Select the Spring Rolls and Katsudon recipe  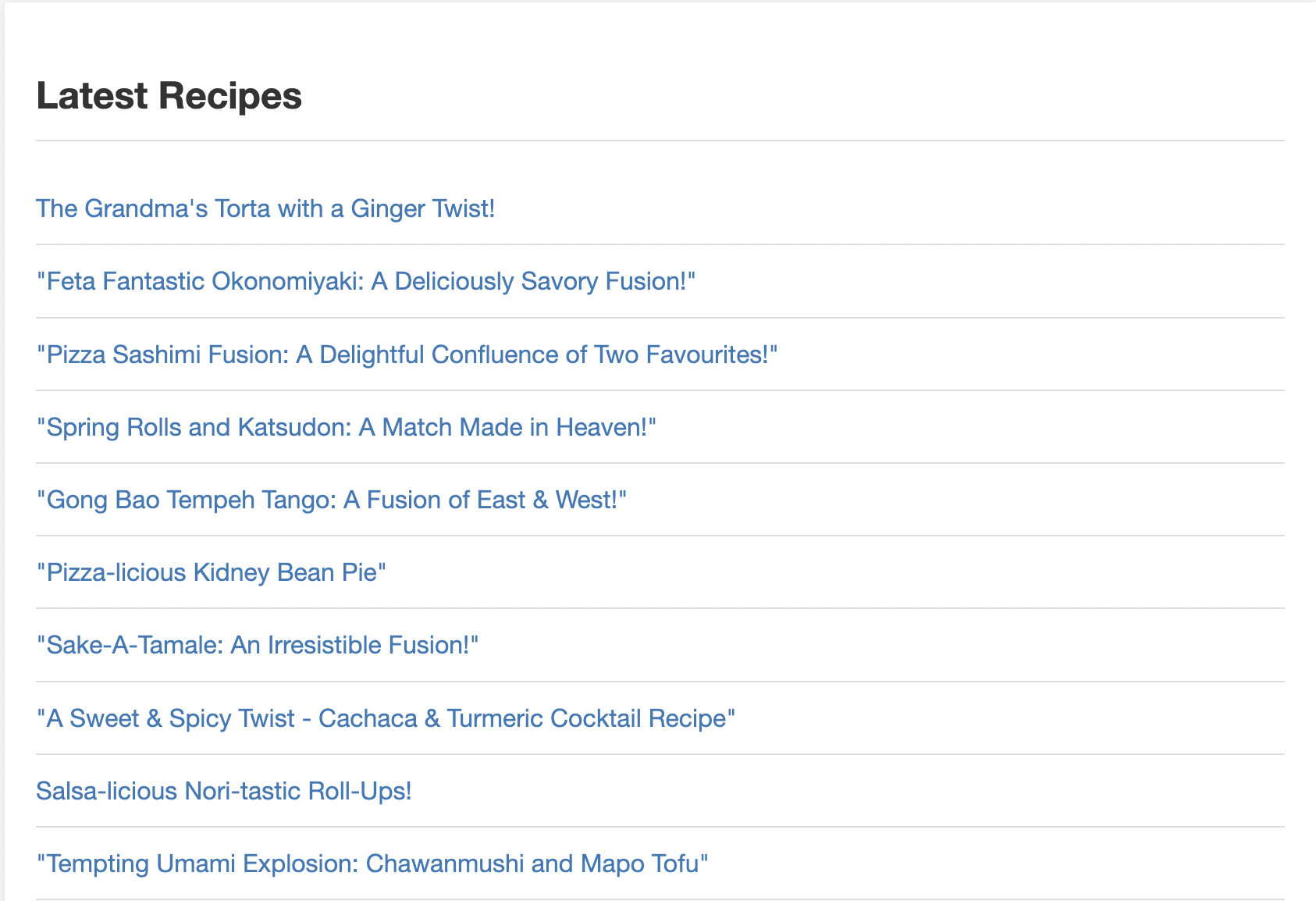pyautogui.click(x=346, y=427)
